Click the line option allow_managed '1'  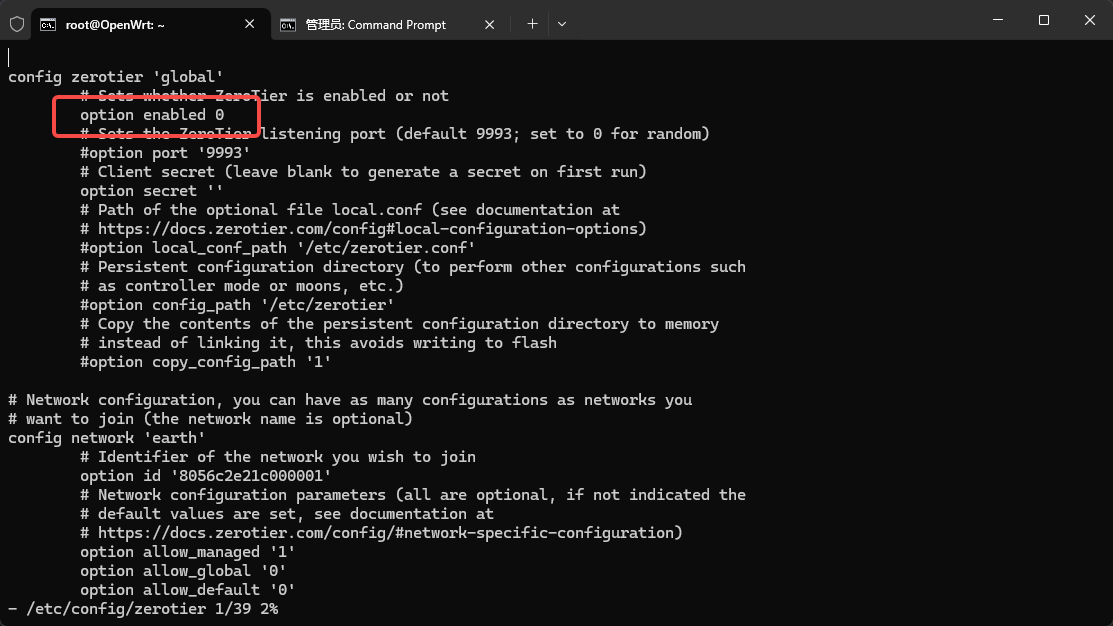click(187, 551)
